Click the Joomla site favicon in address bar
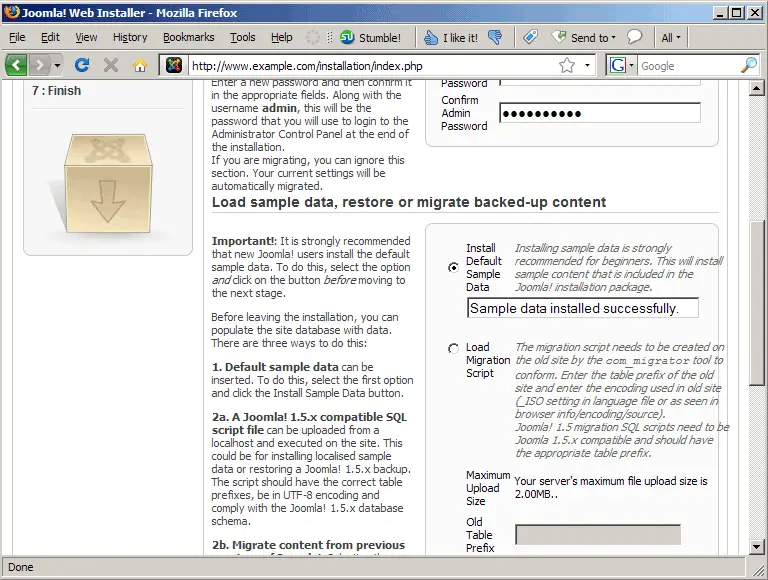 (x=174, y=65)
